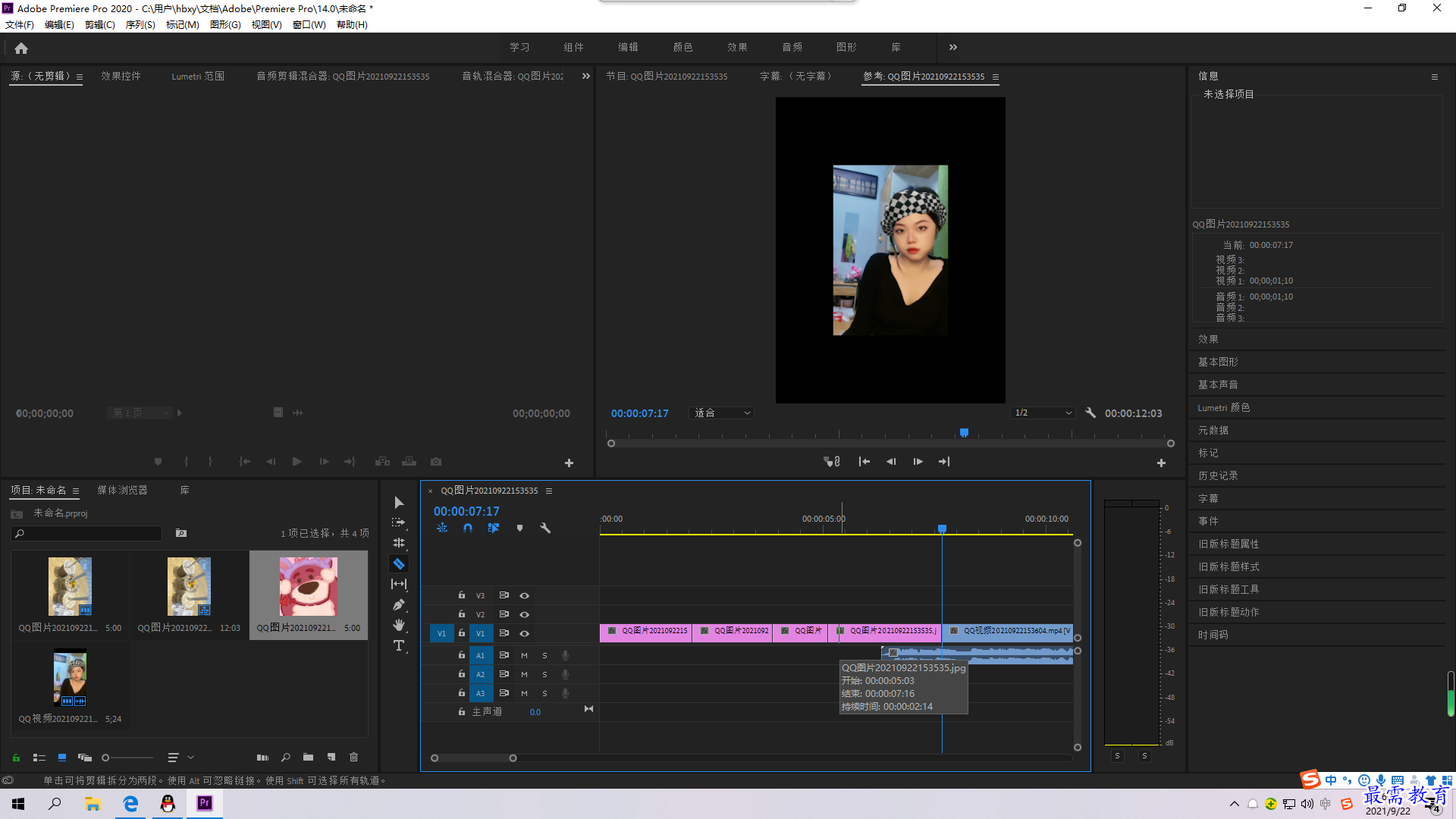
Task: Step back one frame in Program monitor
Action: (x=891, y=462)
